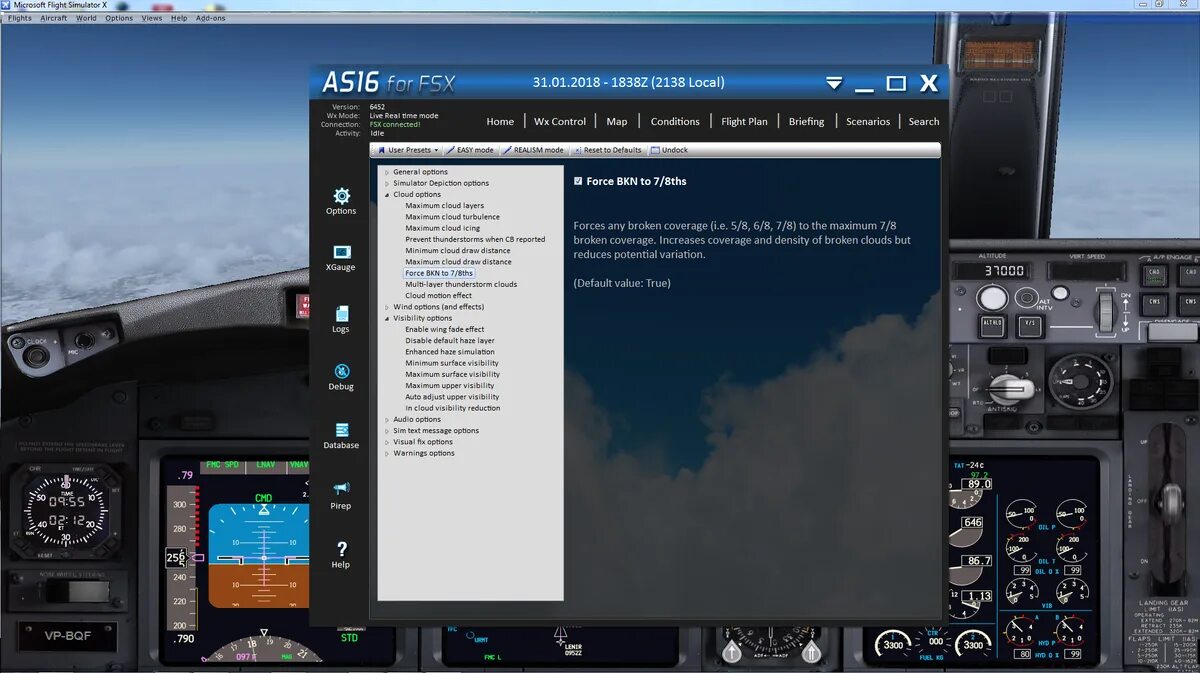Select Enhanced haze simulation option
The width and height of the screenshot is (1200, 673).
450,352
